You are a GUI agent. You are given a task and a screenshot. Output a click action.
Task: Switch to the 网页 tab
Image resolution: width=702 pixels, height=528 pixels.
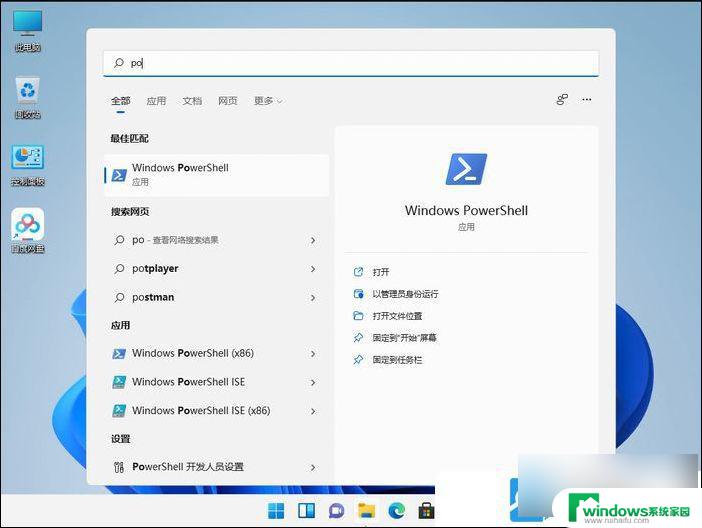click(228, 101)
